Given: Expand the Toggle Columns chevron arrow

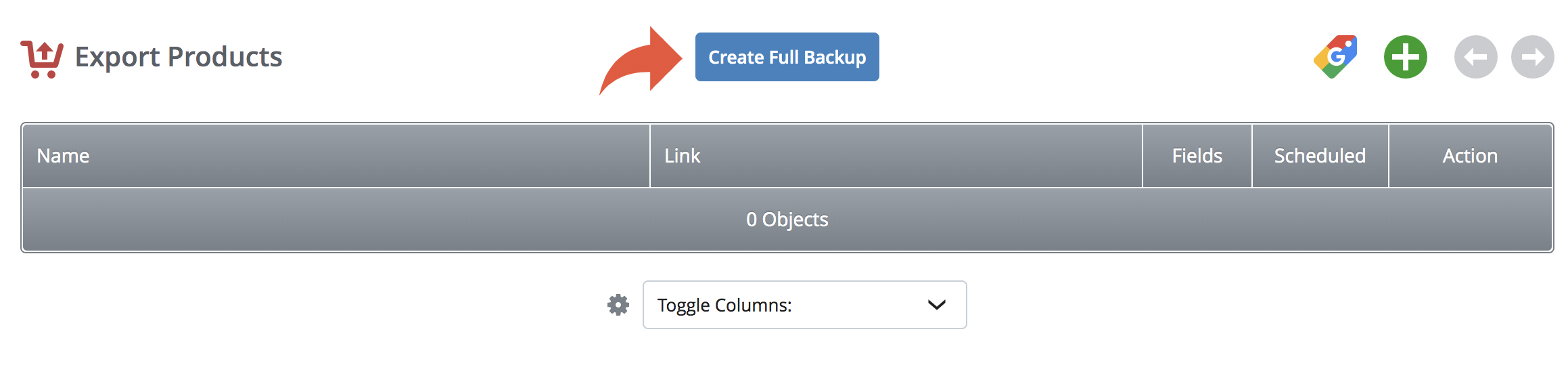Looking at the screenshot, I should 936,305.
